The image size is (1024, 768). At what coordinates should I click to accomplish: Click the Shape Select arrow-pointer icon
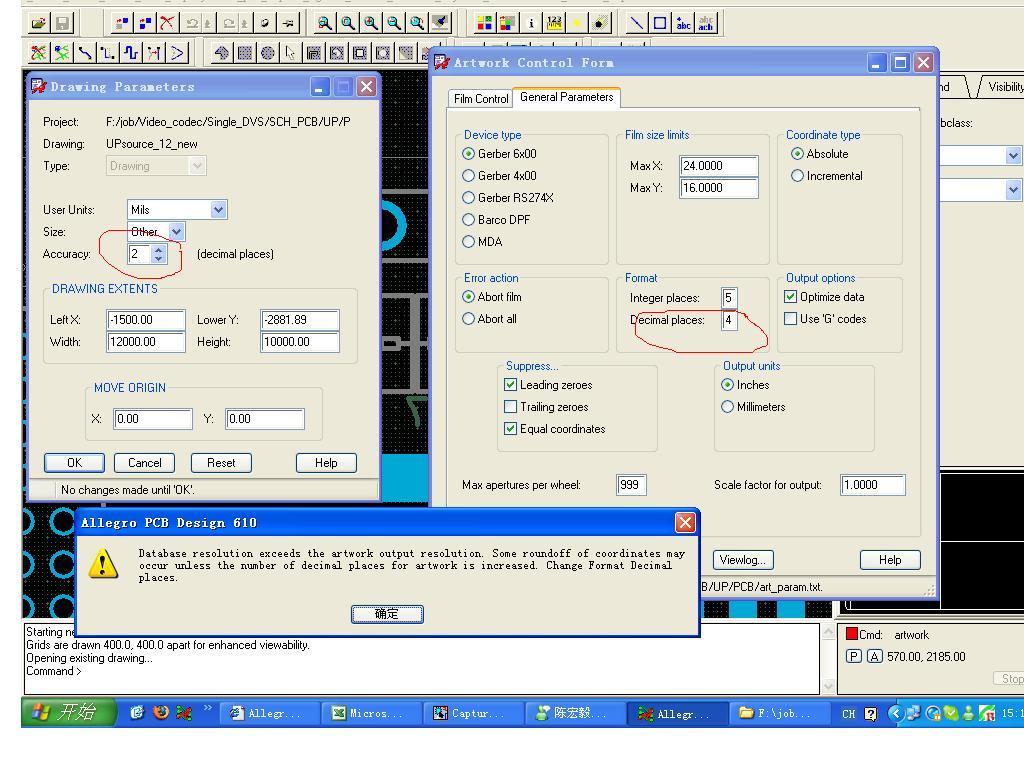(291, 52)
